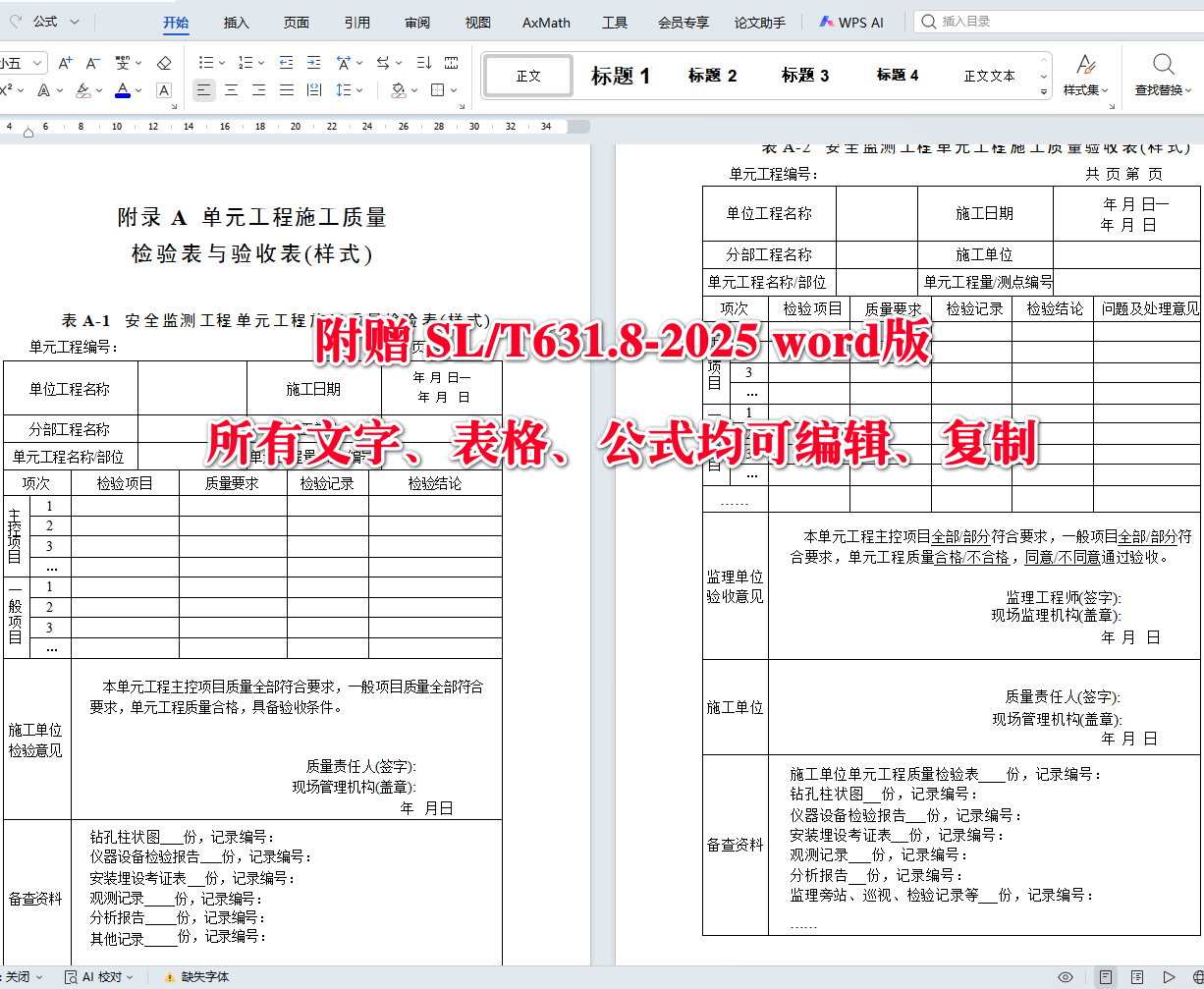Open the 论文助手 tab

click(x=760, y=22)
